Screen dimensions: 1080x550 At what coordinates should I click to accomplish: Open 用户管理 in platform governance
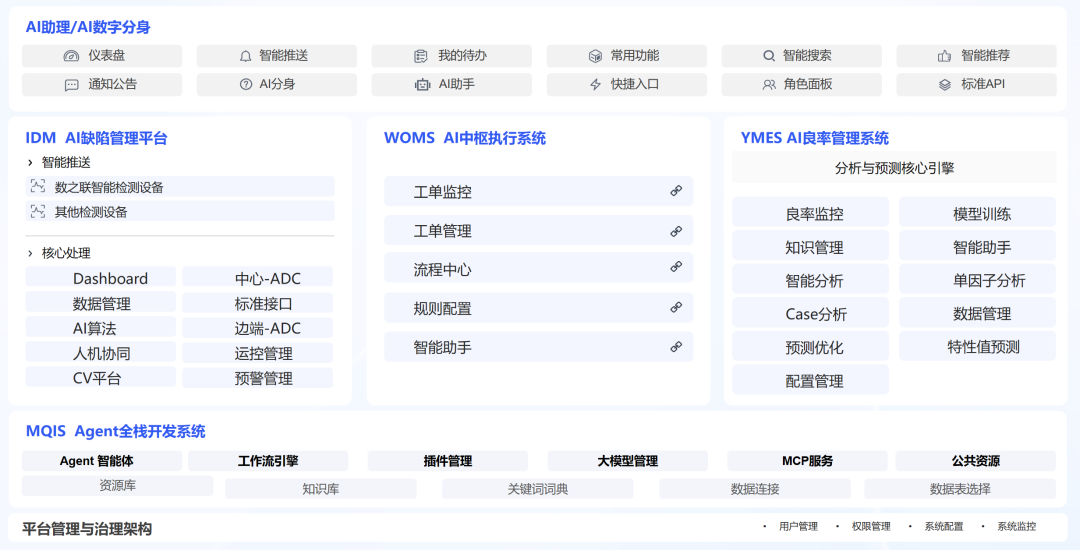(x=798, y=527)
